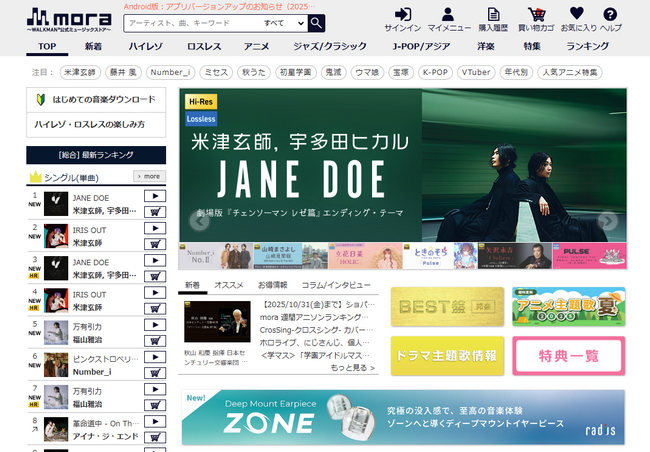Image resolution: width=650 pixels, height=452 pixels.
Task: Click the search keyword input field
Action: [x=193, y=23]
